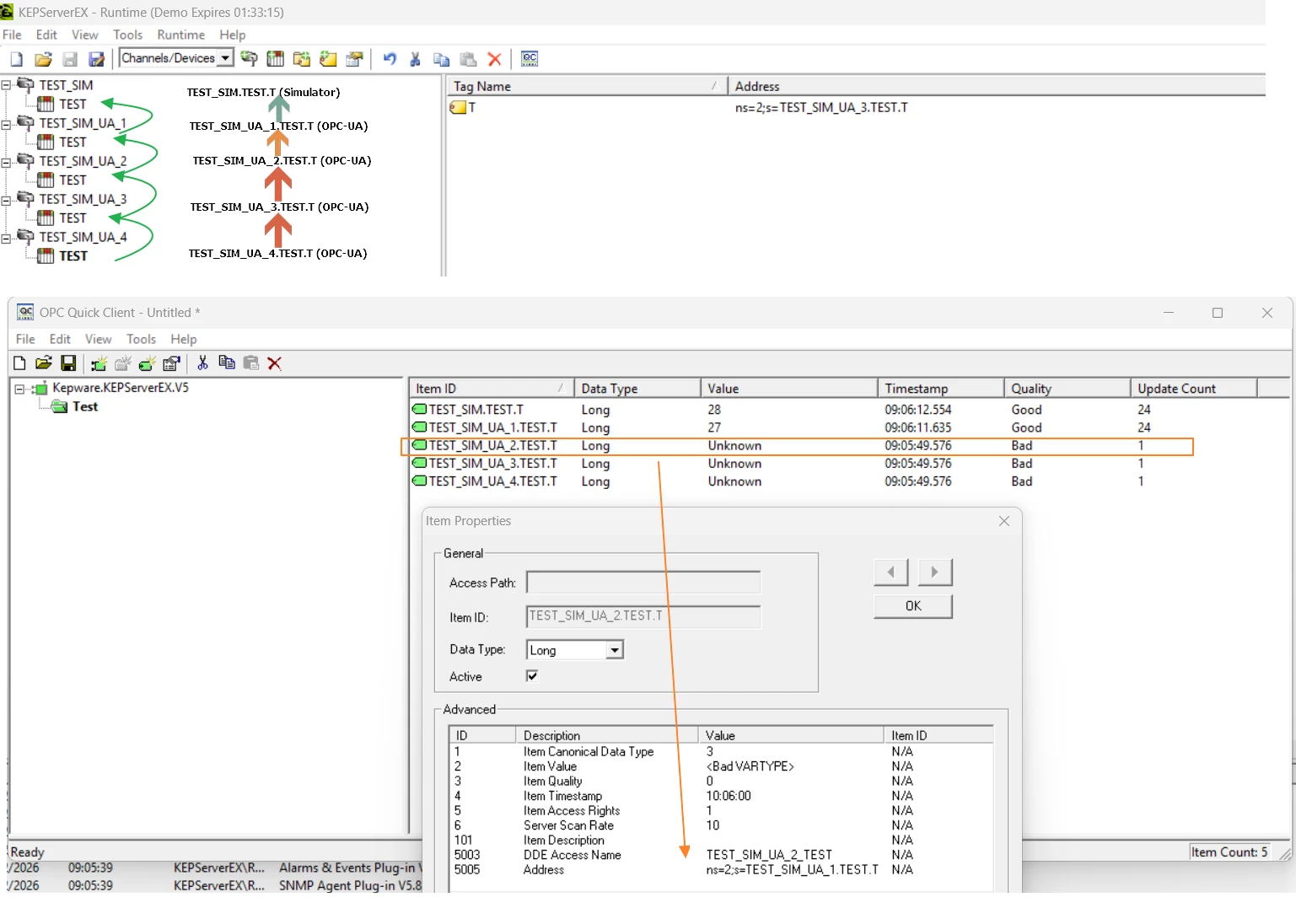Click Undo icon in KEPServerEX toolbar
This screenshot has width=1296, height=924.
pyautogui.click(x=390, y=58)
